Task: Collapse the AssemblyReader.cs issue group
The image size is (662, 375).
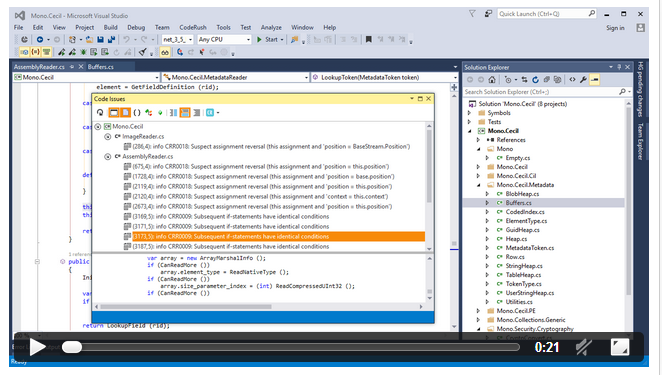Action: click(108, 157)
